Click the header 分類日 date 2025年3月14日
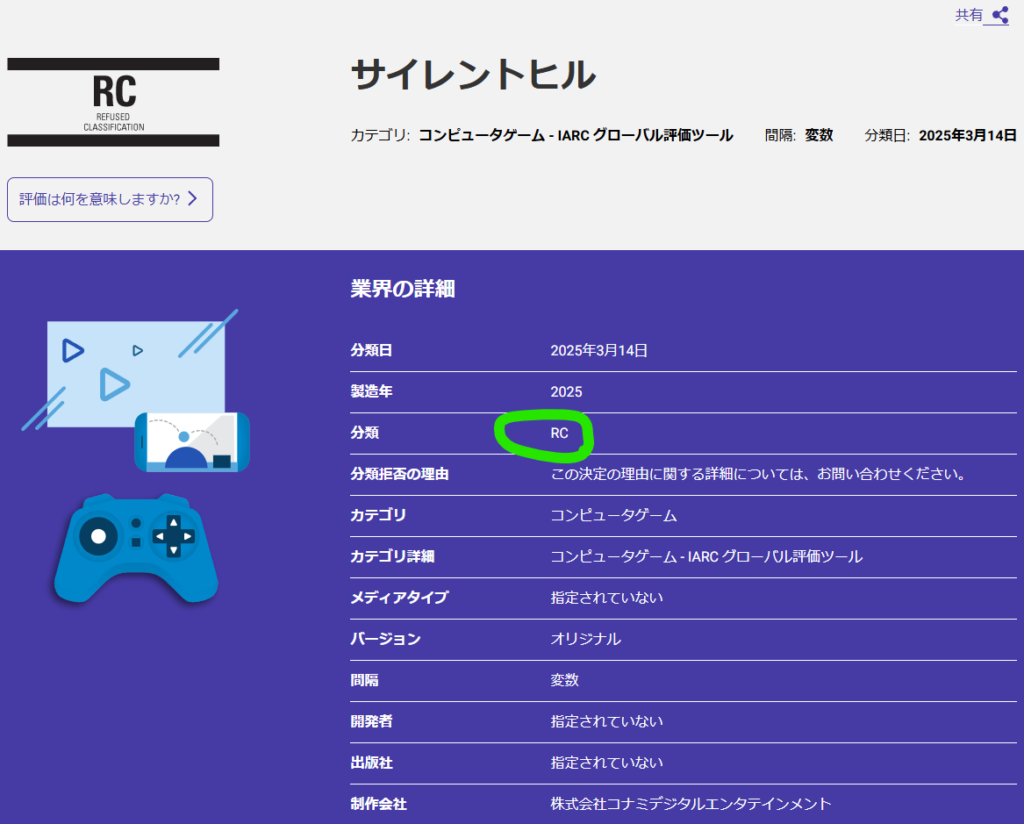The width and height of the screenshot is (1024, 824). click(x=967, y=135)
